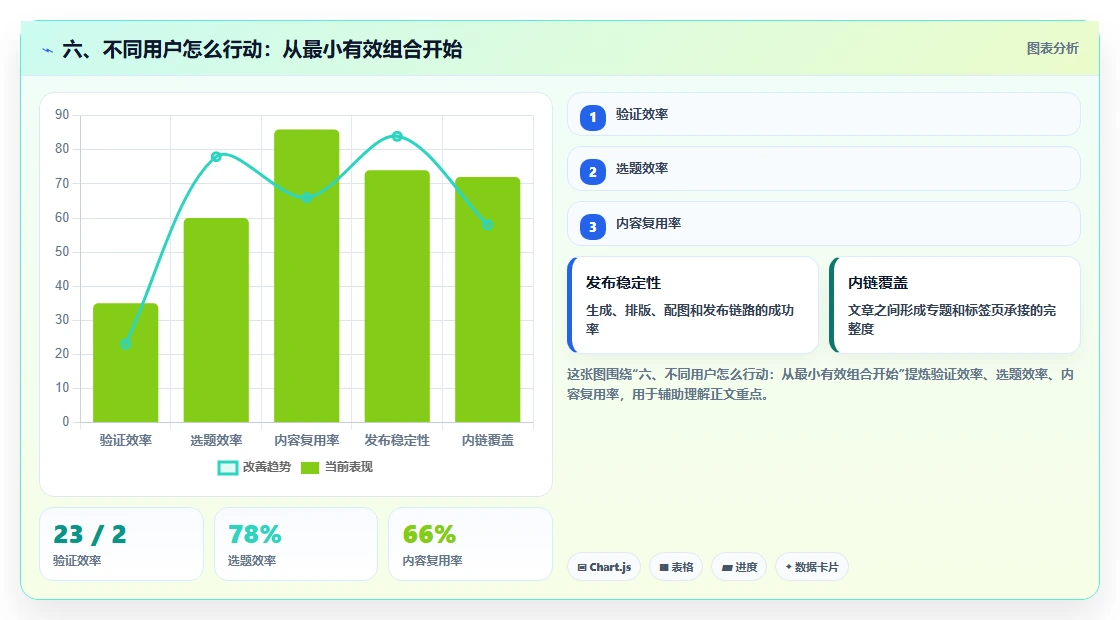
Task: Click the trend line point on 内容复用率 bar
Action: tap(306, 197)
